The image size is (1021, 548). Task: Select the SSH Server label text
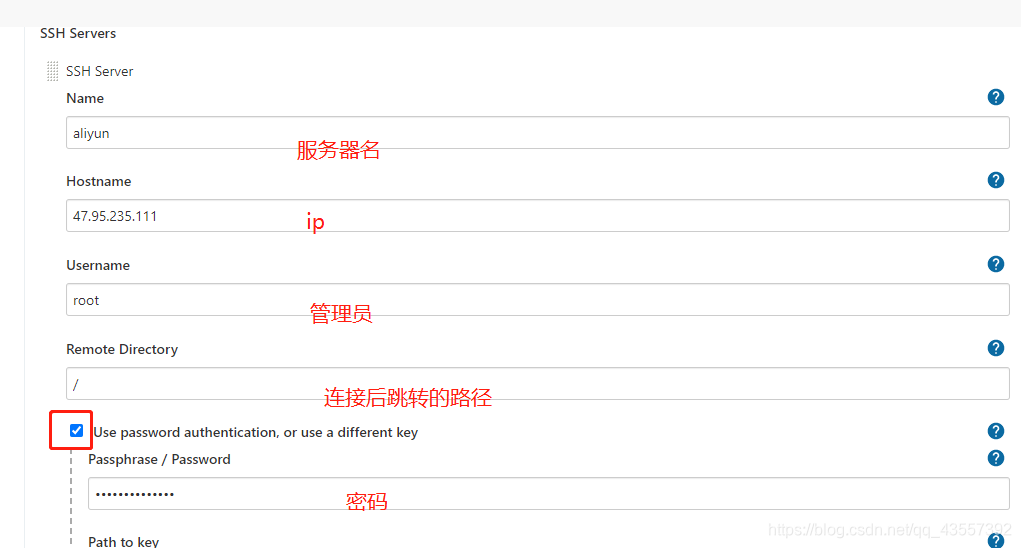coord(100,71)
